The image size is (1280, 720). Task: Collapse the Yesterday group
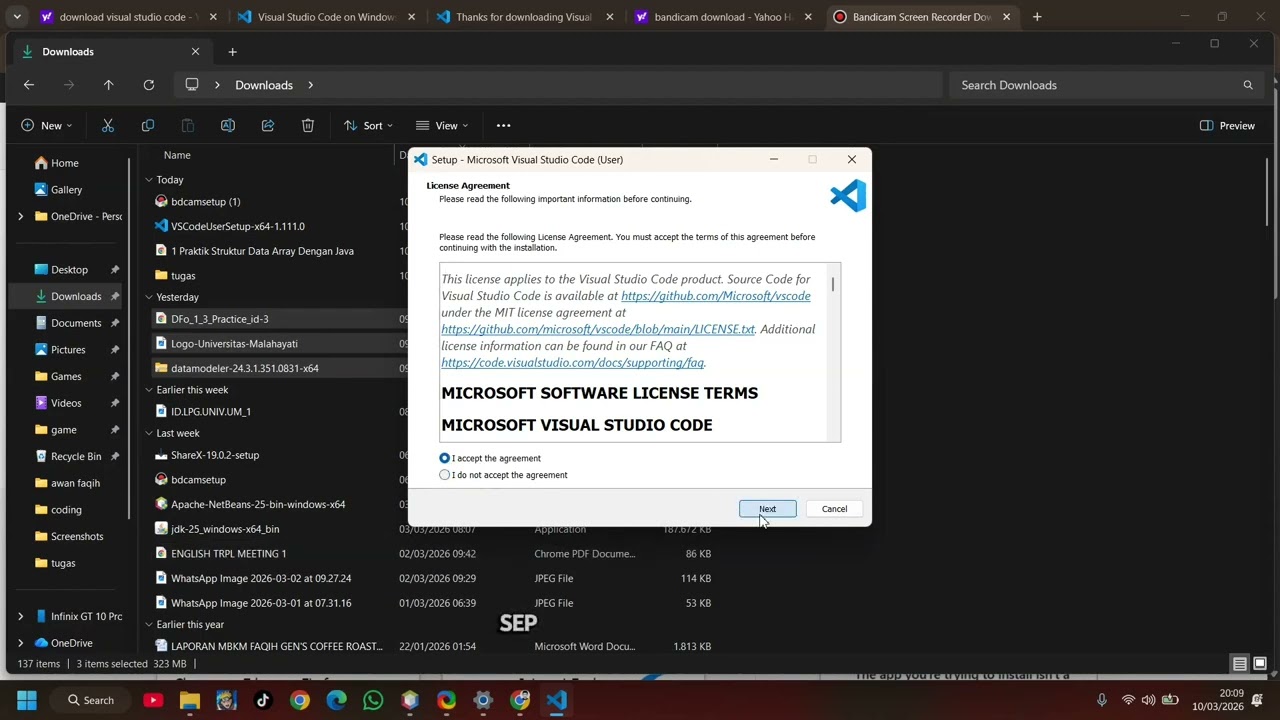coord(148,297)
